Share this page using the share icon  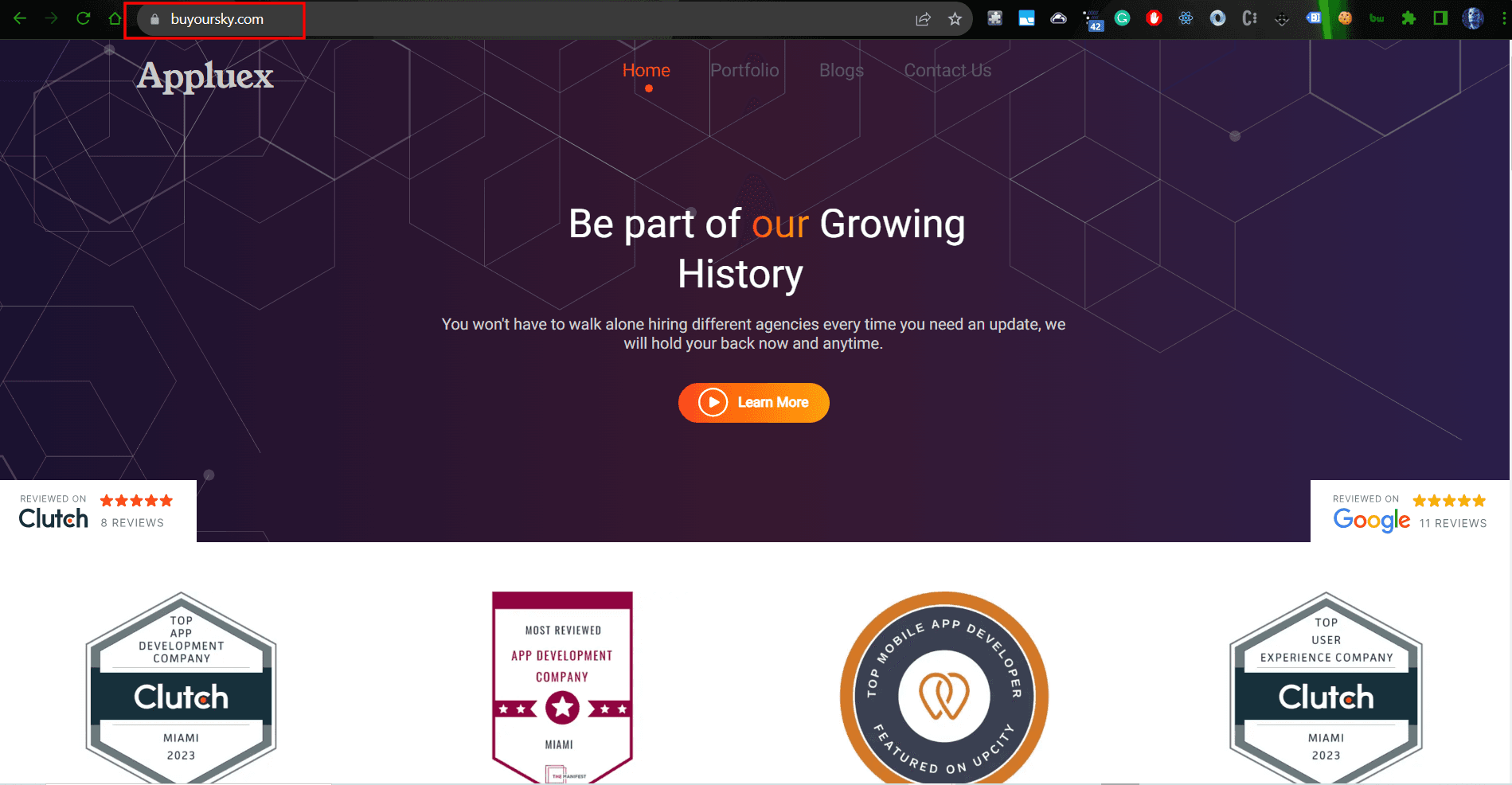(923, 19)
